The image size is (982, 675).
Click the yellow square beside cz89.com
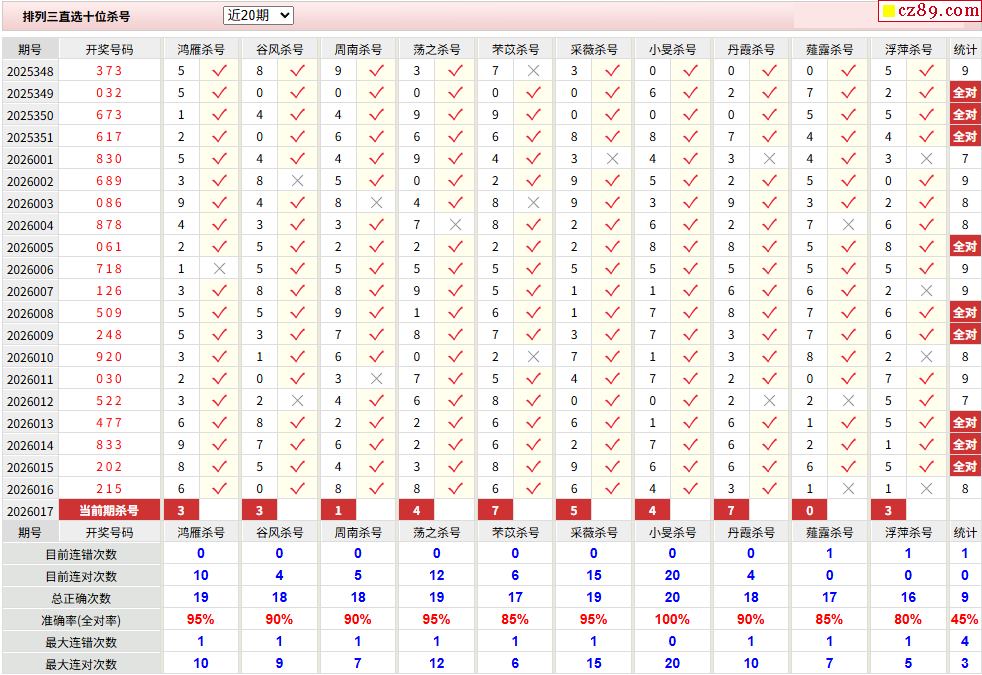(x=887, y=12)
